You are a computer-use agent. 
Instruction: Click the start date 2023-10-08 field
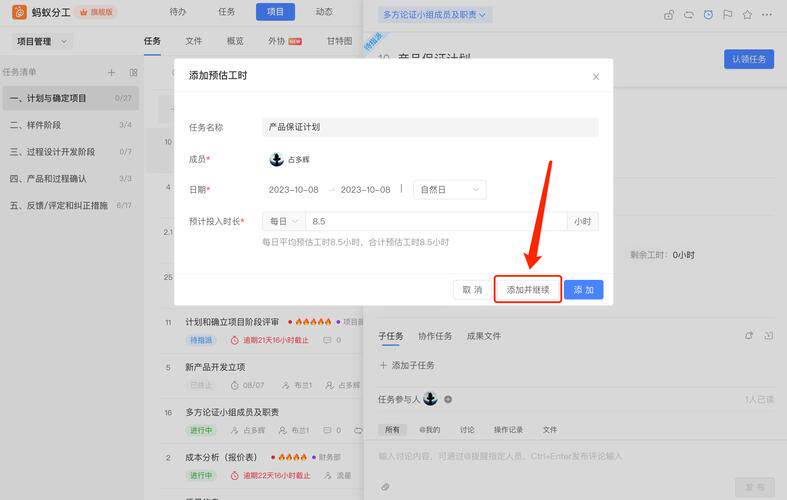[293, 190]
